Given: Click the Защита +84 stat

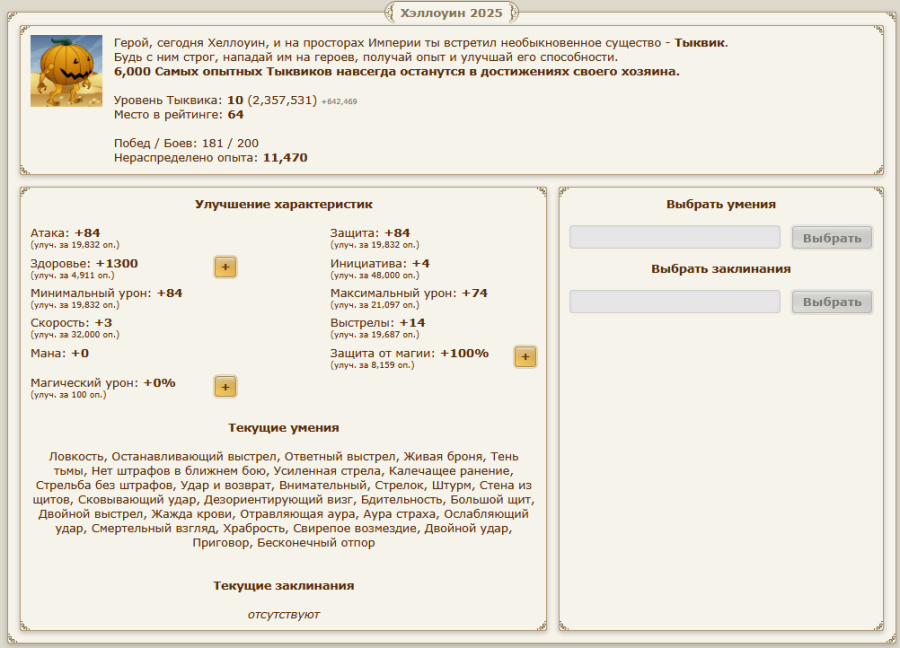Looking at the screenshot, I should [370, 233].
